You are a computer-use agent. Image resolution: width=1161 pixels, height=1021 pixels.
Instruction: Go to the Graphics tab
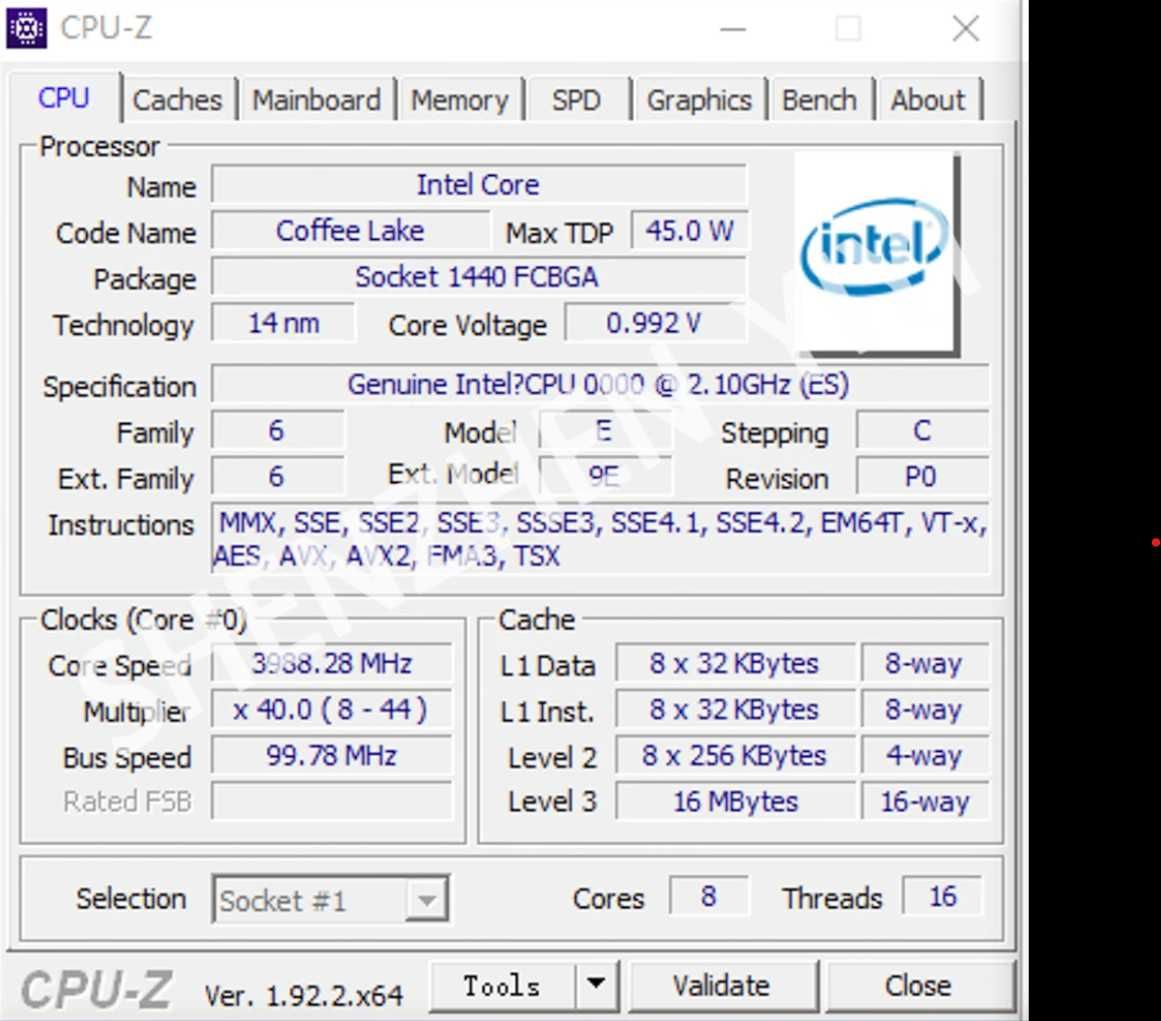click(x=700, y=100)
